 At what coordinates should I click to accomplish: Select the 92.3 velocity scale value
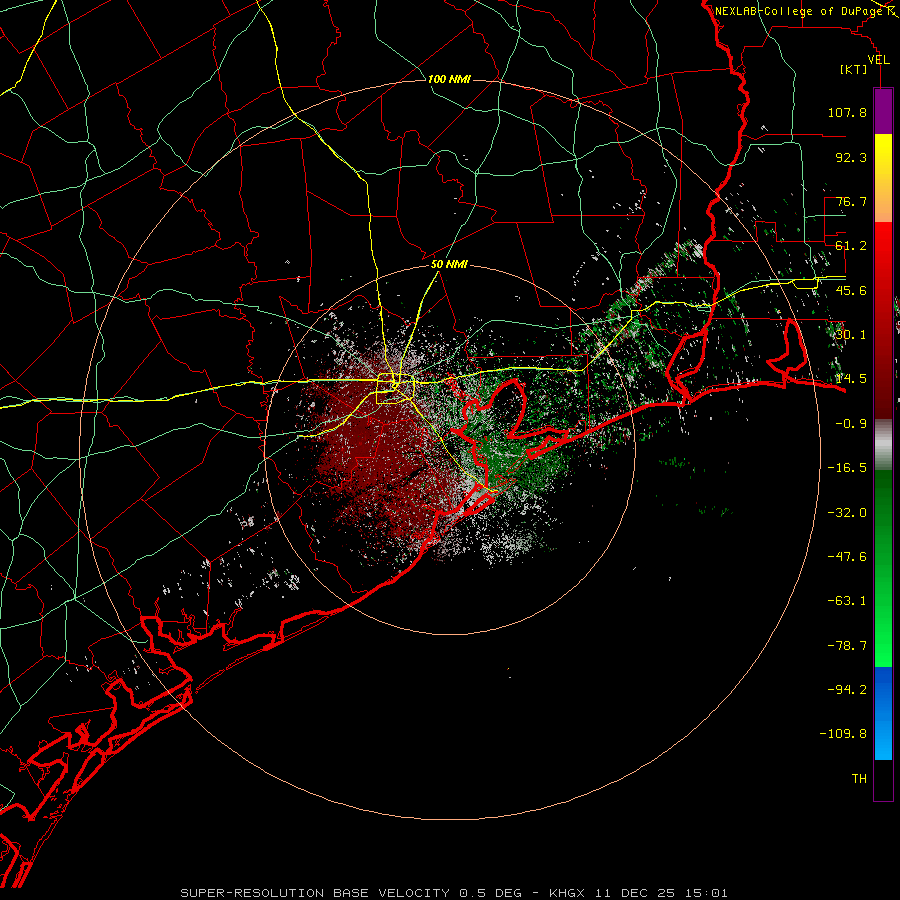point(851,157)
